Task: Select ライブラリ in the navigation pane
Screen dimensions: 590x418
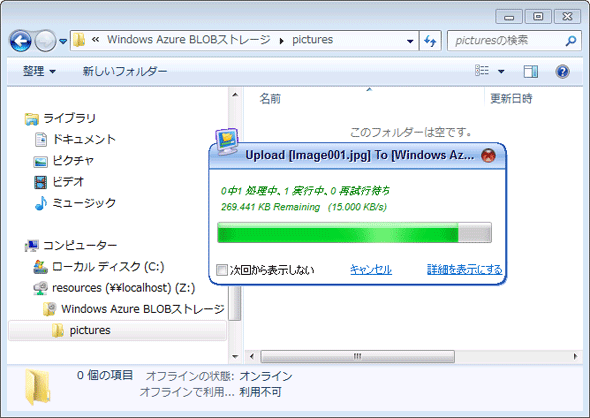Action: [70, 118]
